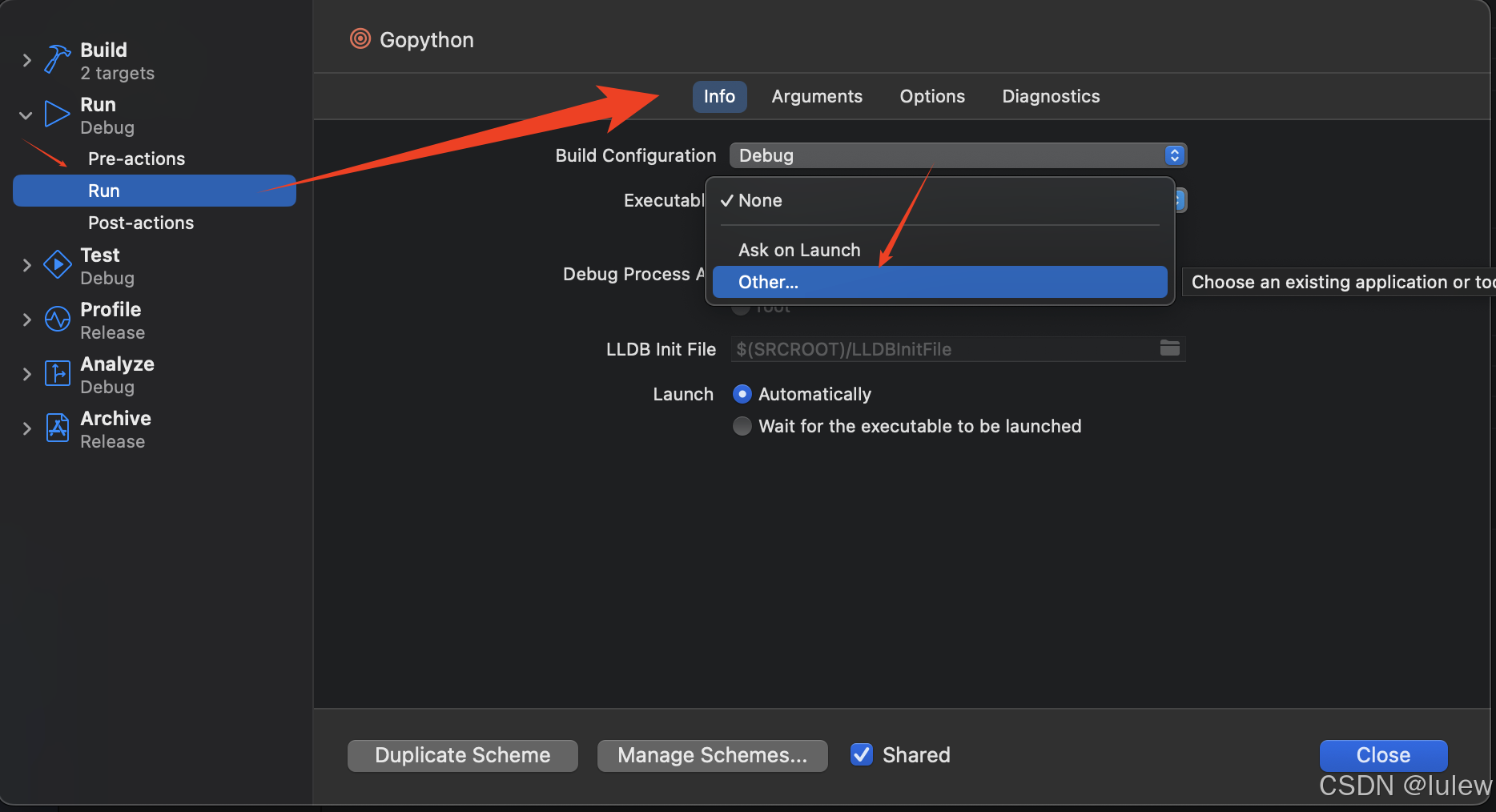Image resolution: width=1496 pixels, height=812 pixels.
Task: Collapse the Run section in sidebar
Action: (25, 115)
